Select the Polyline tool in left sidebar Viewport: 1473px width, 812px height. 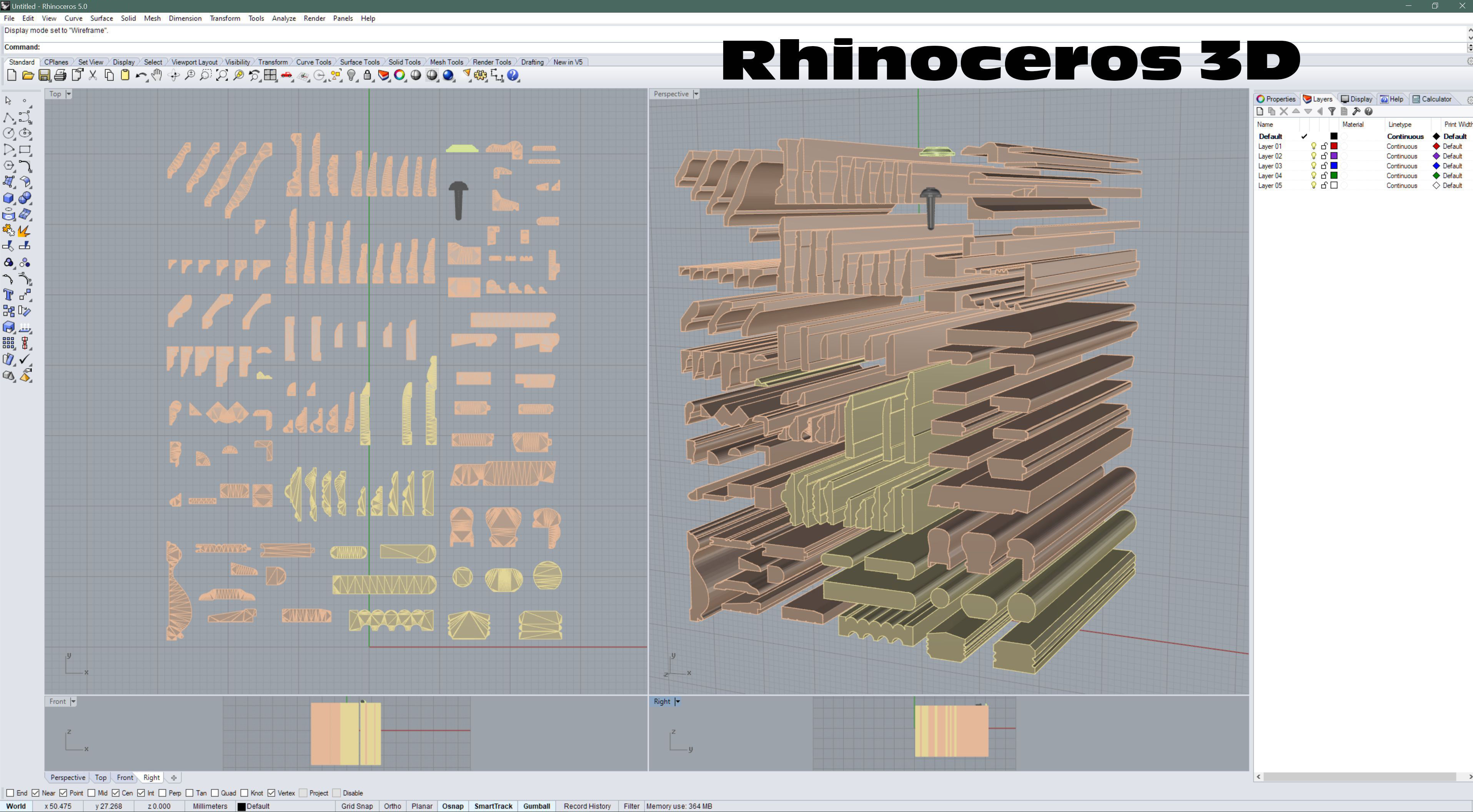(8, 117)
